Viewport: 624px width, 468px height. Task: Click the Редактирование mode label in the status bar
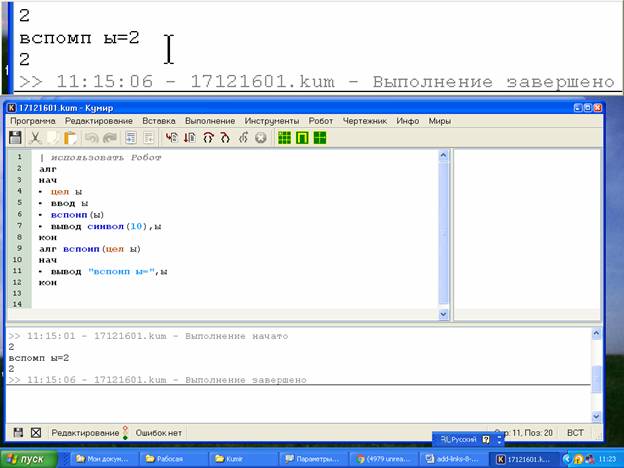point(85,433)
